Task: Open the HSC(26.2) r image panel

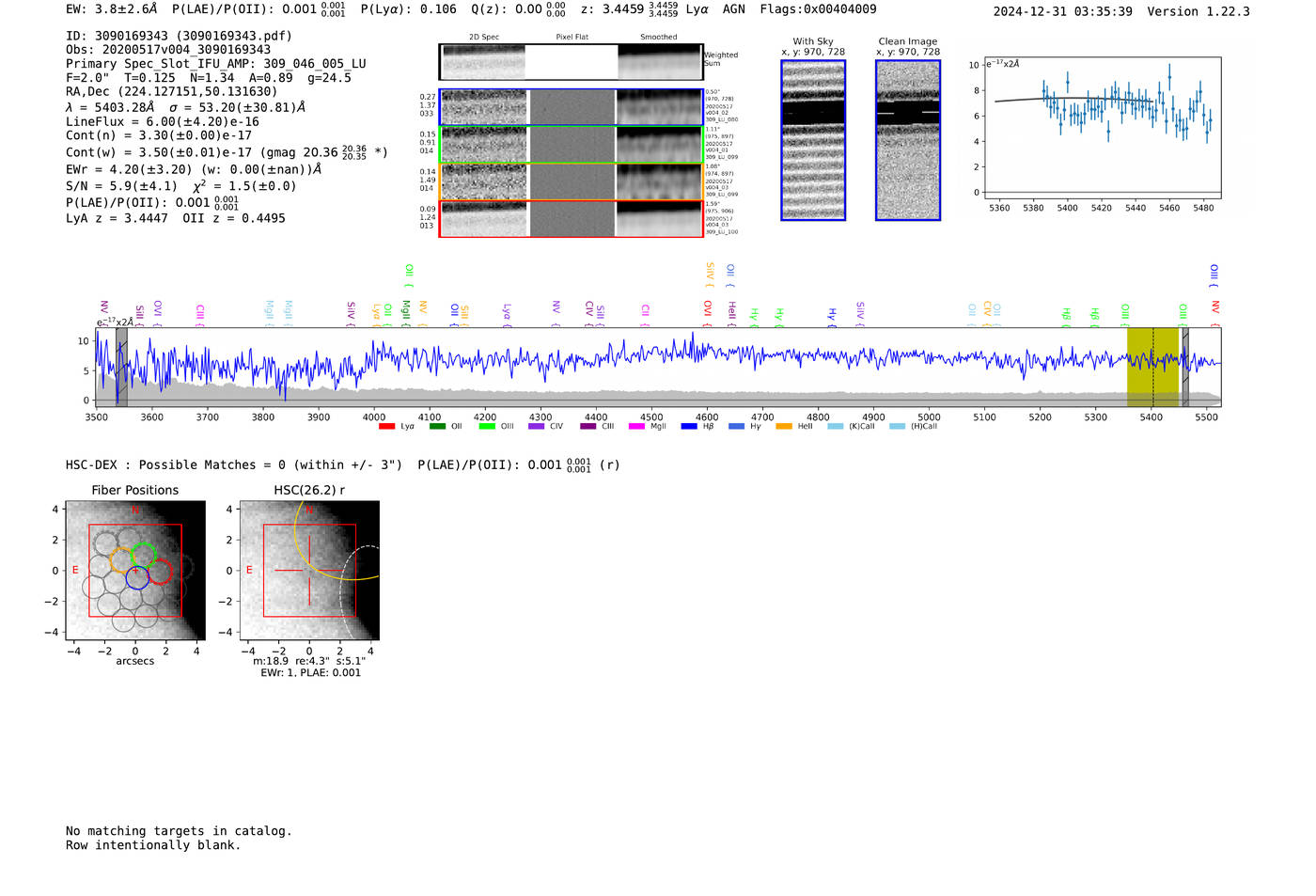Action: tap(309, 571)
